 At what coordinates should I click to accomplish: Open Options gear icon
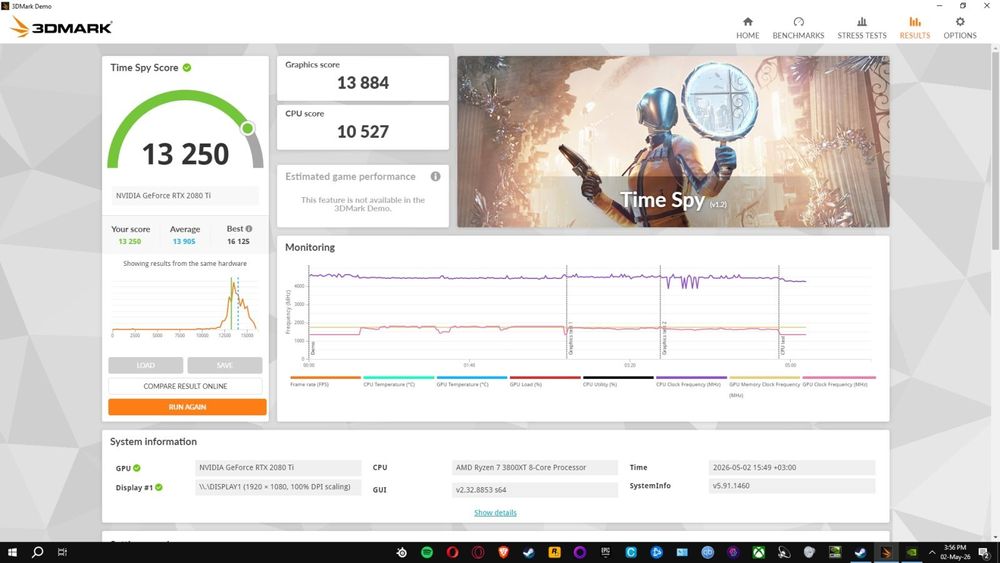(x=960, y=22)
